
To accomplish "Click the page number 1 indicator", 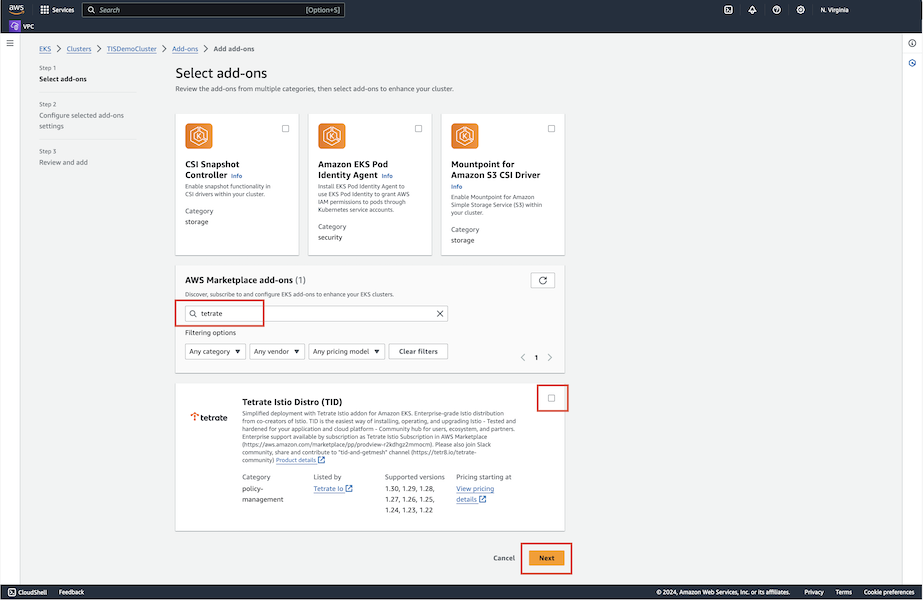I will coord(536,357).
